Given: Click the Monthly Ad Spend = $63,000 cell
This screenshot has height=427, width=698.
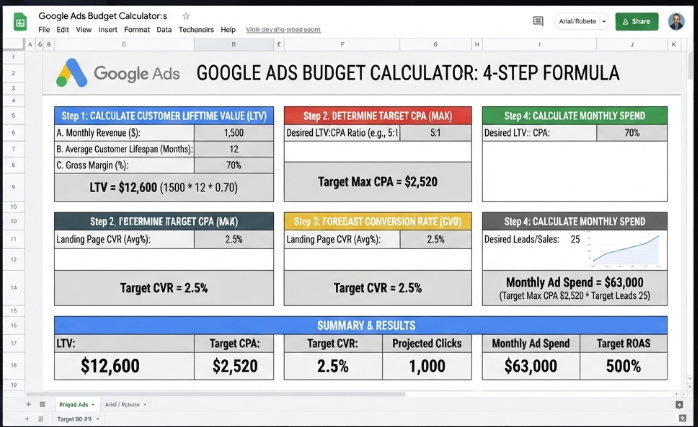Looking at the screenshot, I should [x=575, y=288].
